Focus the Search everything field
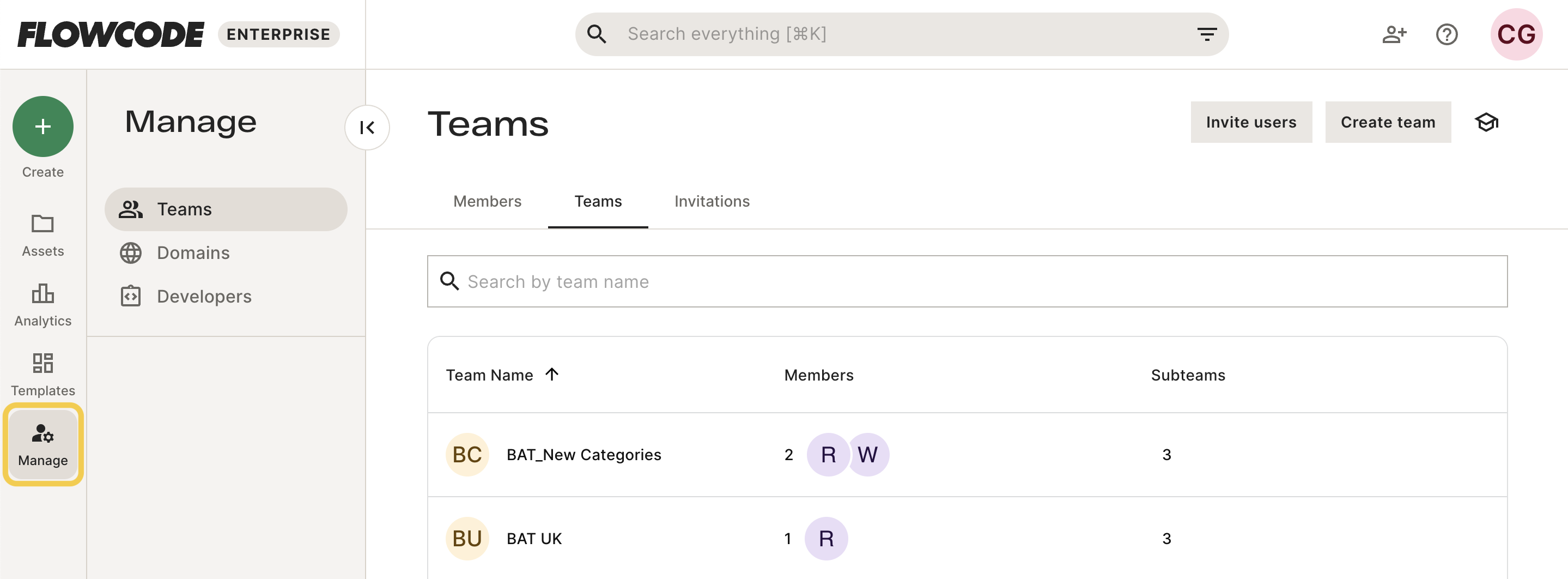1568x579 pixels. [x=902, y=34]
